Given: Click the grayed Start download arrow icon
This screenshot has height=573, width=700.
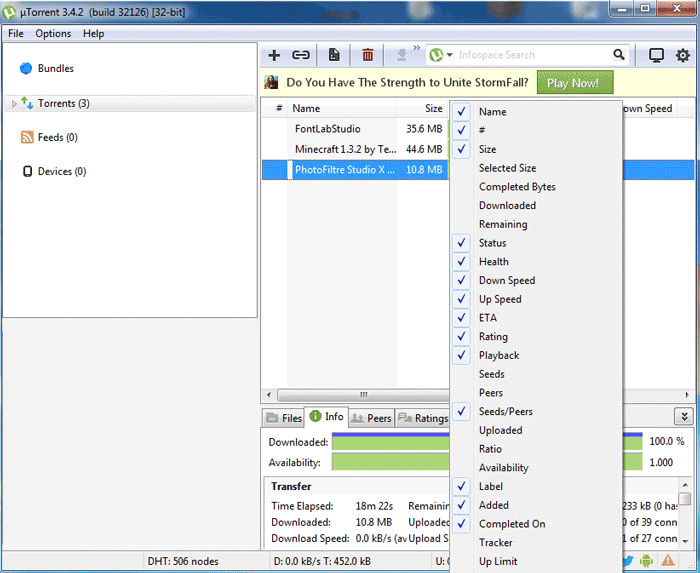Looking at the screenshot, I should point(401,55).
